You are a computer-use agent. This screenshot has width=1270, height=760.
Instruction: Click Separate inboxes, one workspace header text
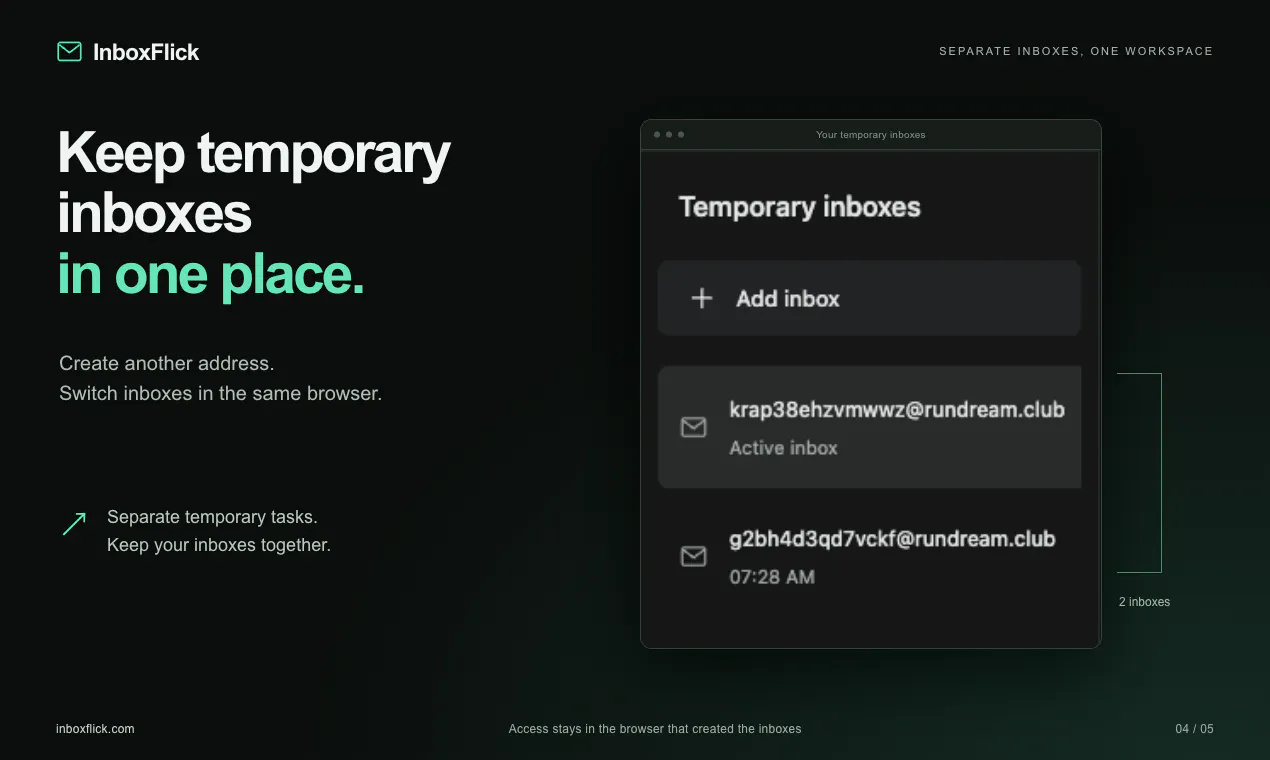click(x=1076, y=51)
